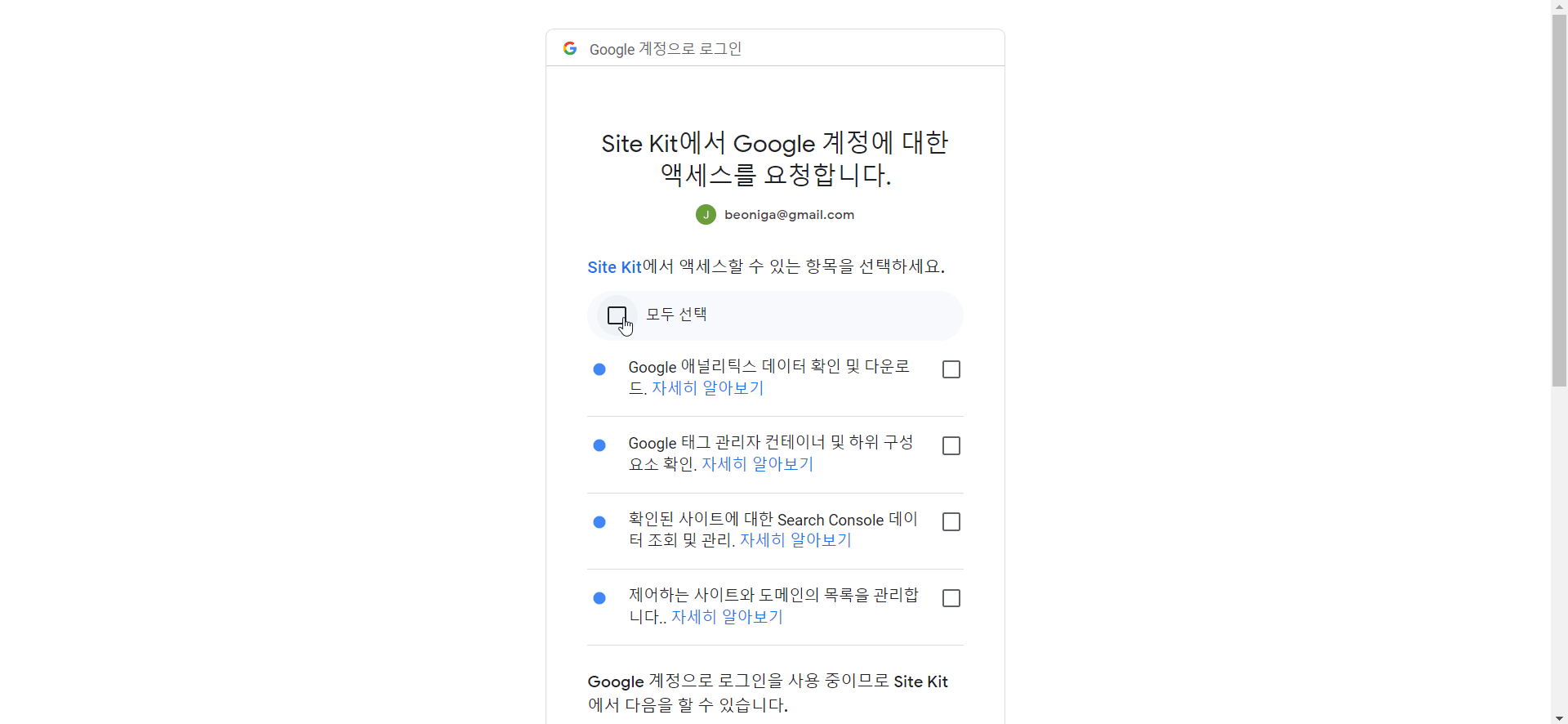Click the beoniga@gmail.com account label
Screen dimensions: 1568x724
[x=789, y=215]
